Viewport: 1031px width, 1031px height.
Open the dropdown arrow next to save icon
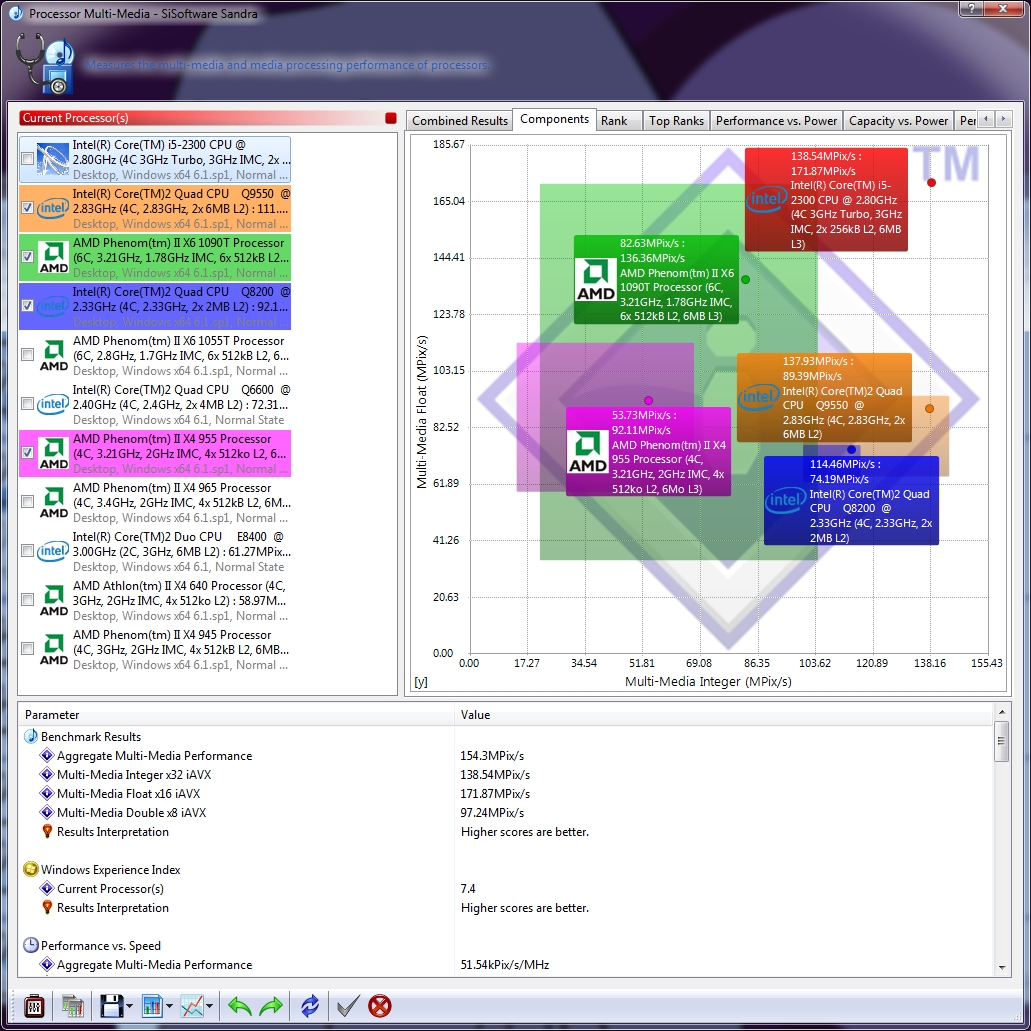129,1006
